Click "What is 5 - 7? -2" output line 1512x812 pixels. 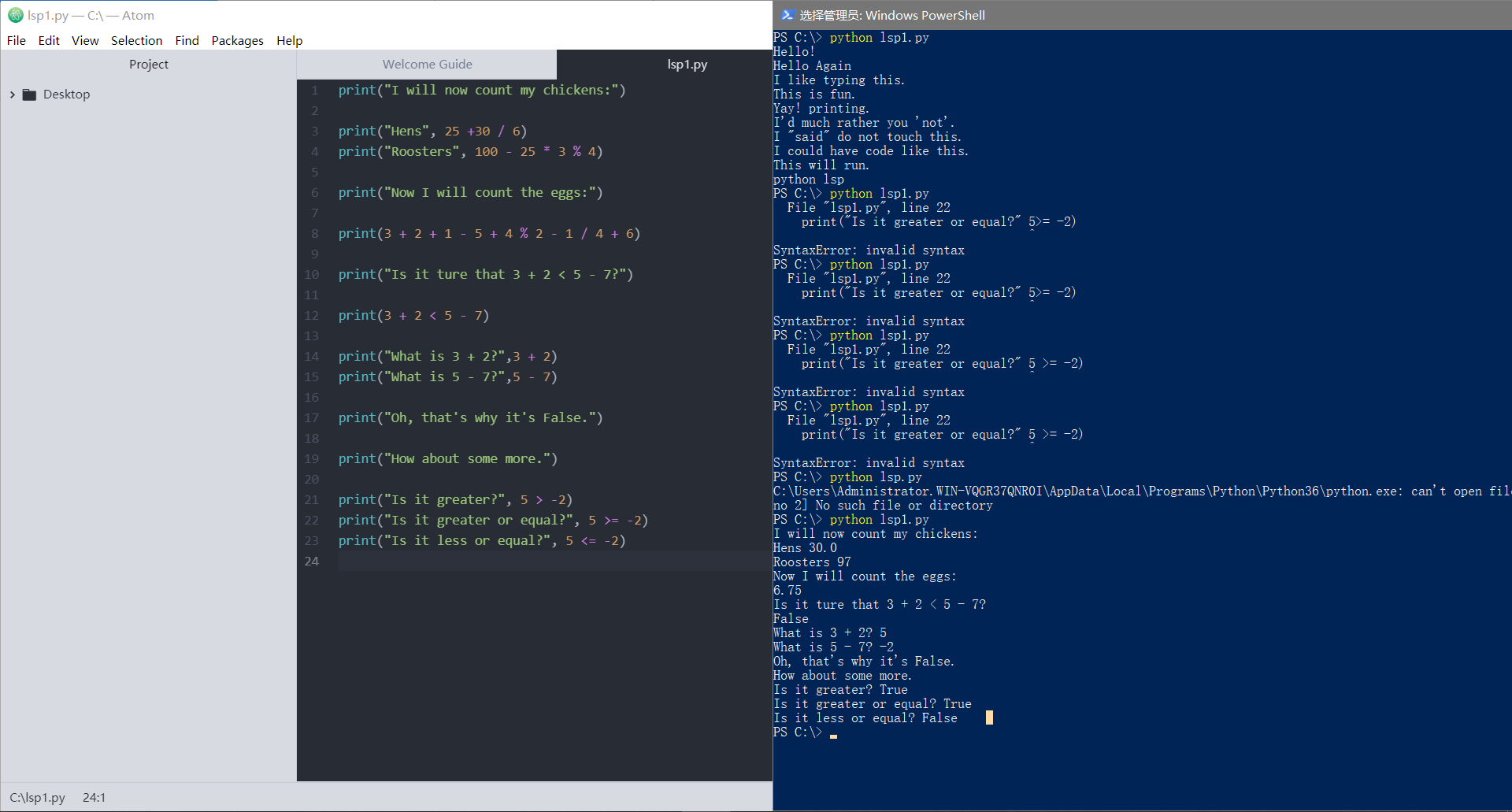tap(833, 647)
